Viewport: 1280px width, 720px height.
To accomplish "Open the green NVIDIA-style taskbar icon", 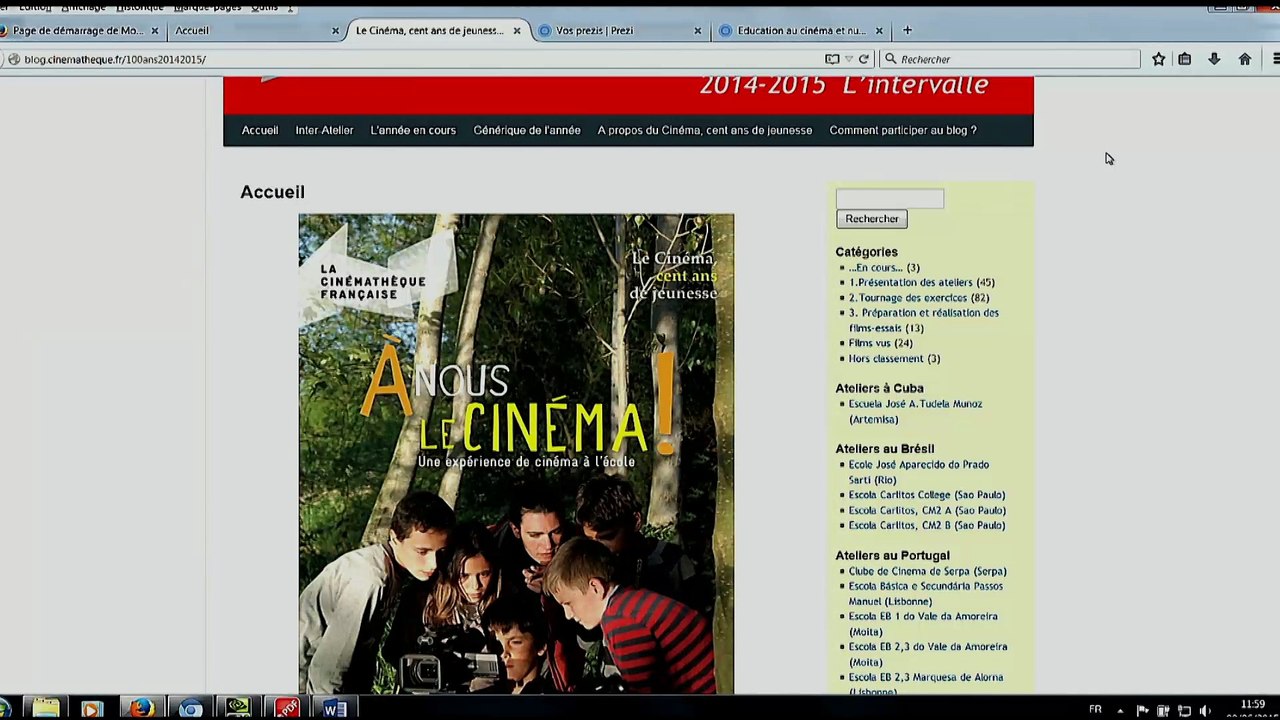I will [x=238, y=708].
